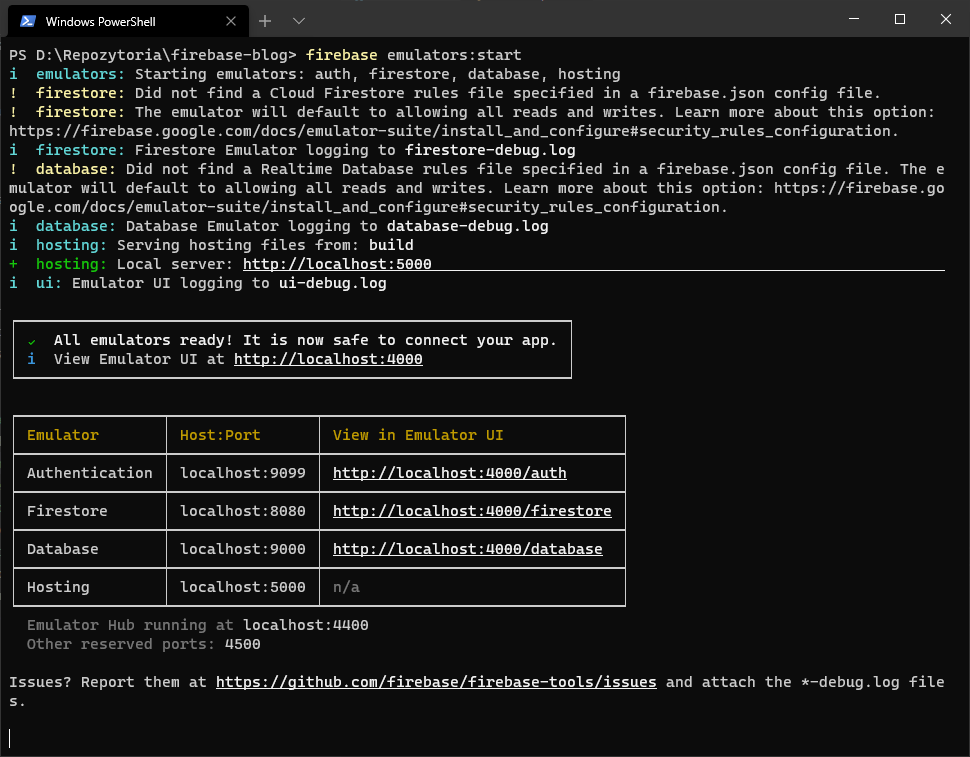Open the hosting local server localhost:5000 link
The height and width of the screenshot is (757, 970).
click(x=337, y=264)
